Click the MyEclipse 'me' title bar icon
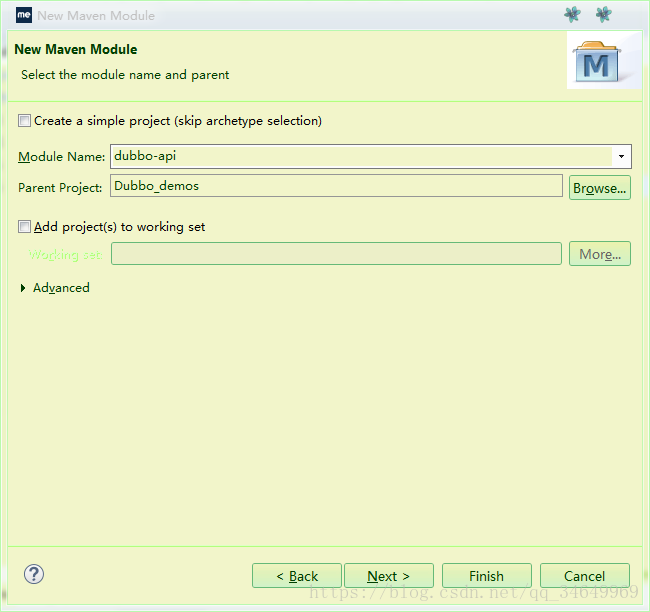The image size is (650, 612). click(x=24, y=15)
